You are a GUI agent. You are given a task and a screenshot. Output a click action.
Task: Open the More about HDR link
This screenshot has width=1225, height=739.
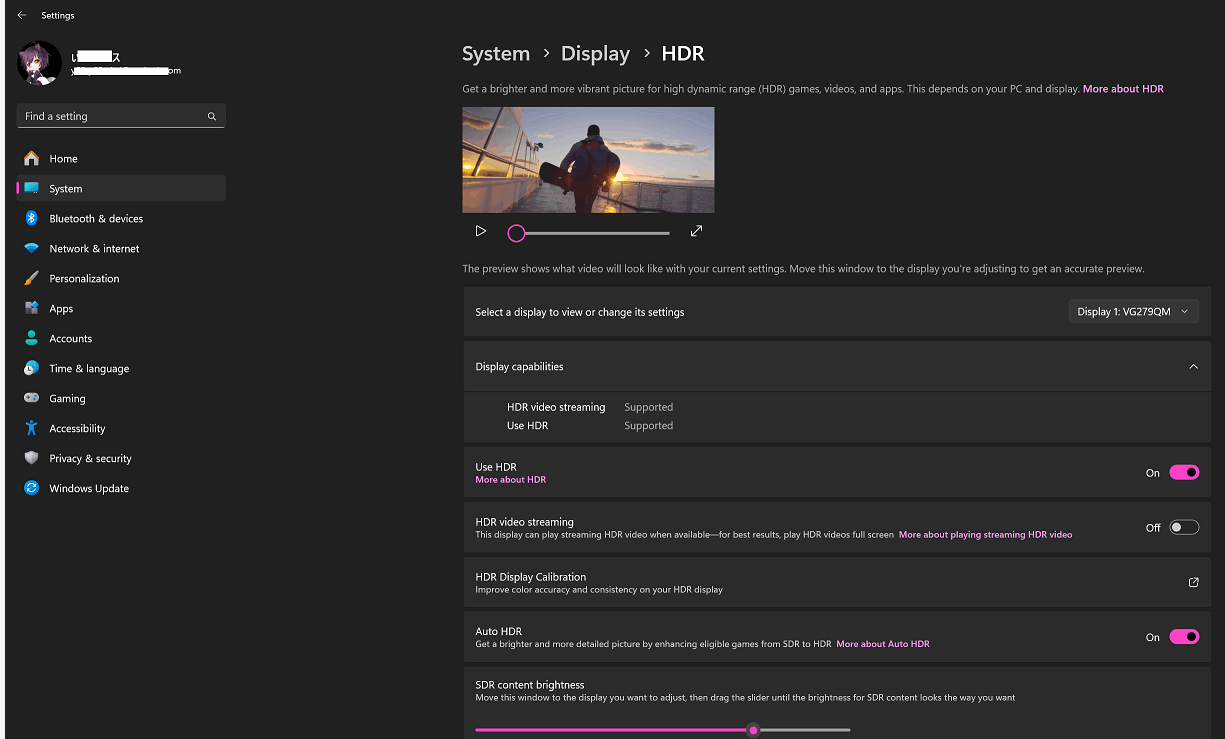point(1122,88)
